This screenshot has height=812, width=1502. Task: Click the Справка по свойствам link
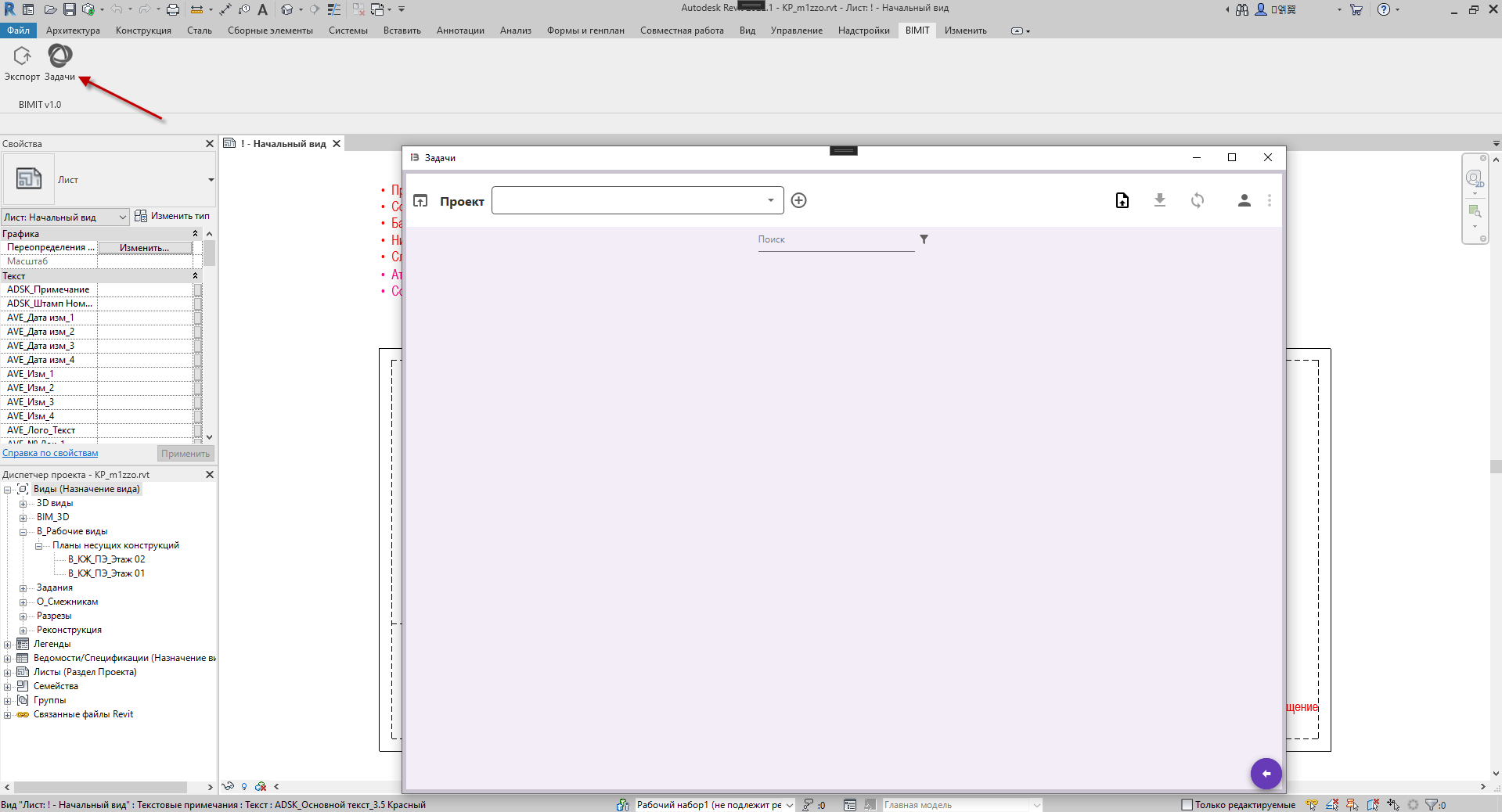coord(50,453)
